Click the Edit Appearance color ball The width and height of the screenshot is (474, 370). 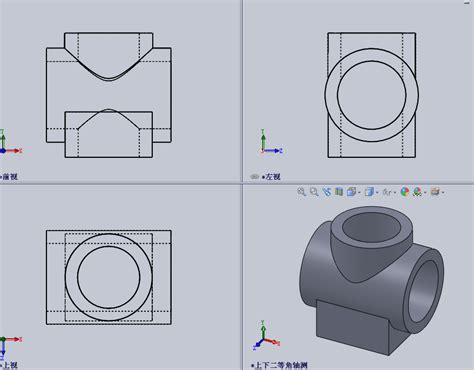(x=404, y=192)
